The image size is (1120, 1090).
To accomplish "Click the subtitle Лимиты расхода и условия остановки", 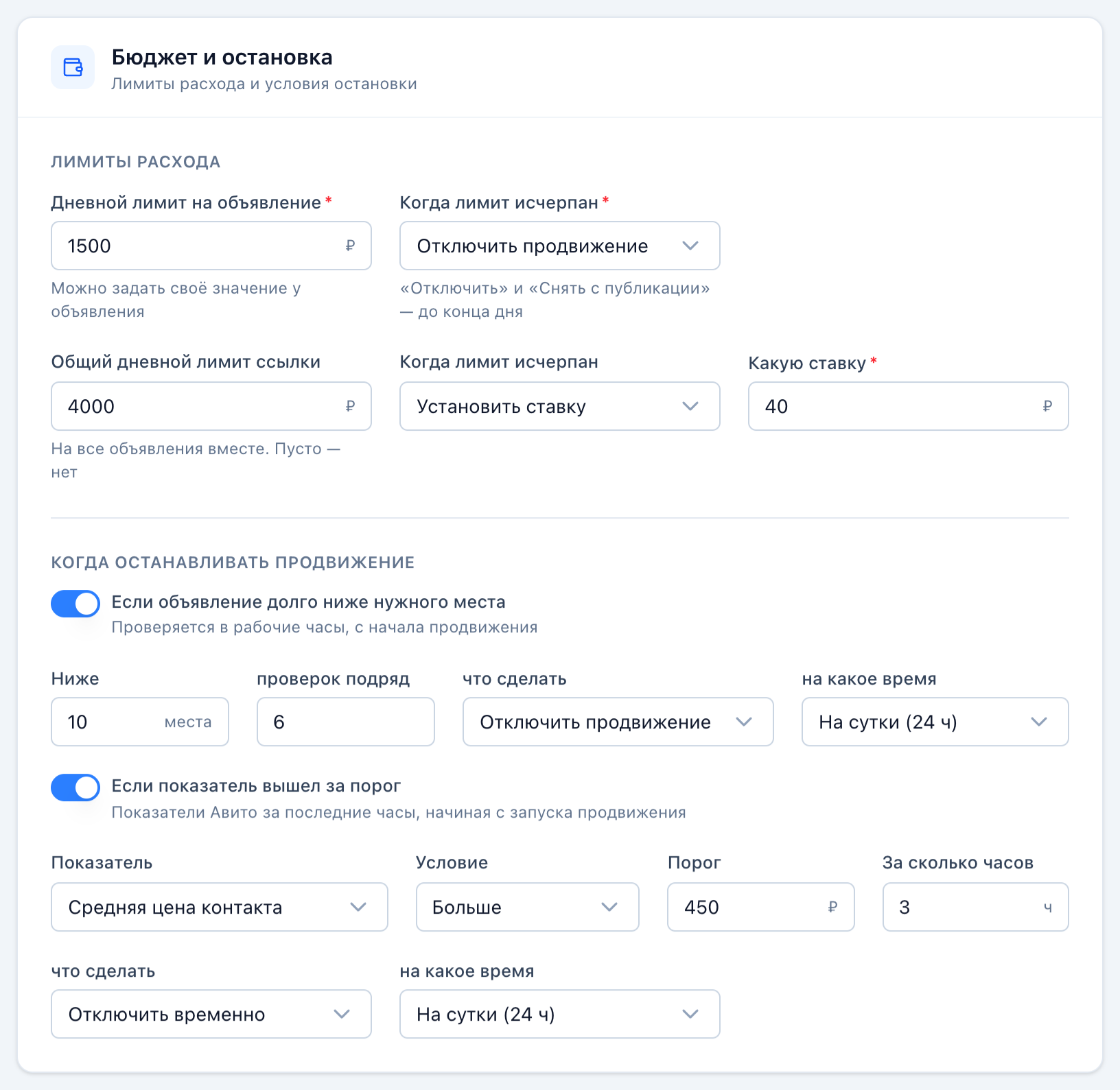I will 264,84.
